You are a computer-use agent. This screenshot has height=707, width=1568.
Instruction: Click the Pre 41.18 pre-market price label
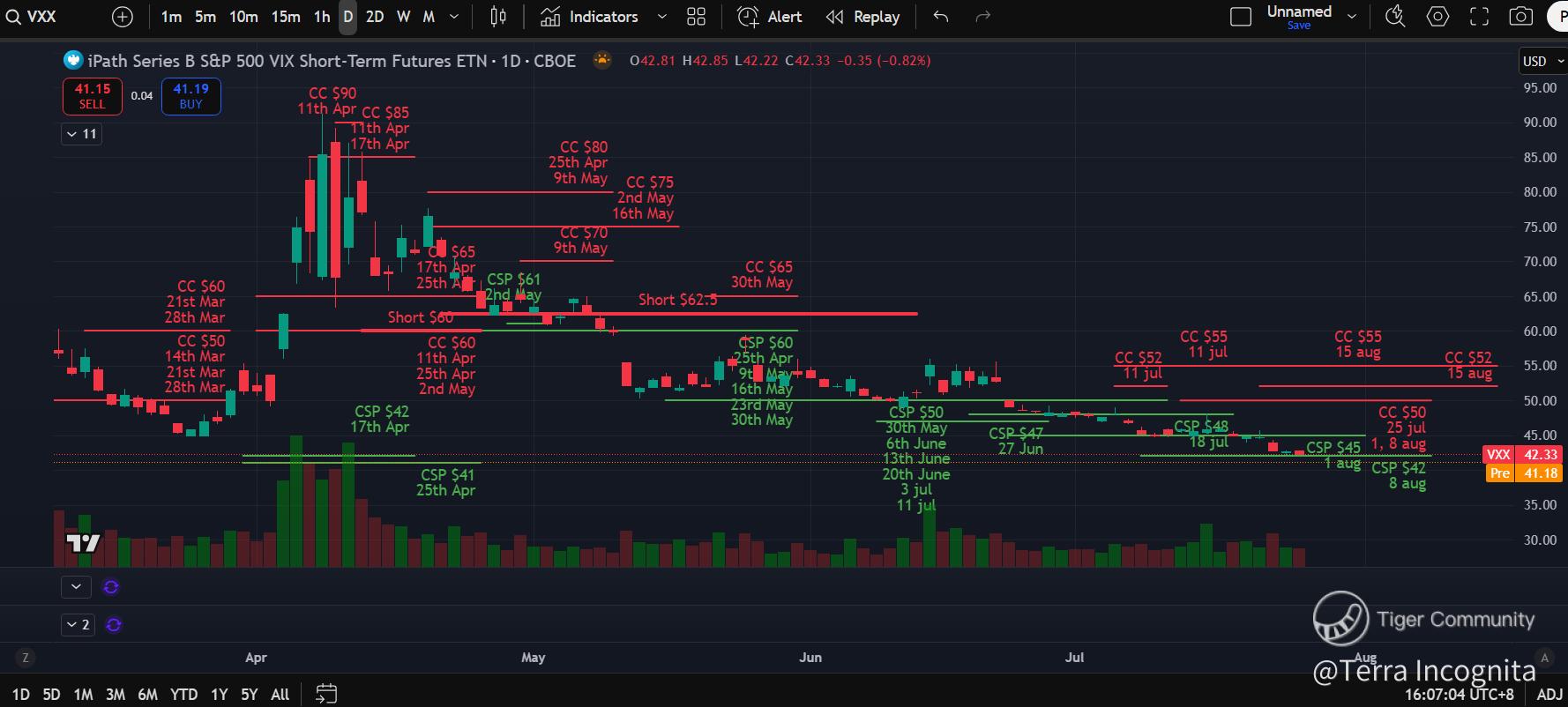(1523, 473)
